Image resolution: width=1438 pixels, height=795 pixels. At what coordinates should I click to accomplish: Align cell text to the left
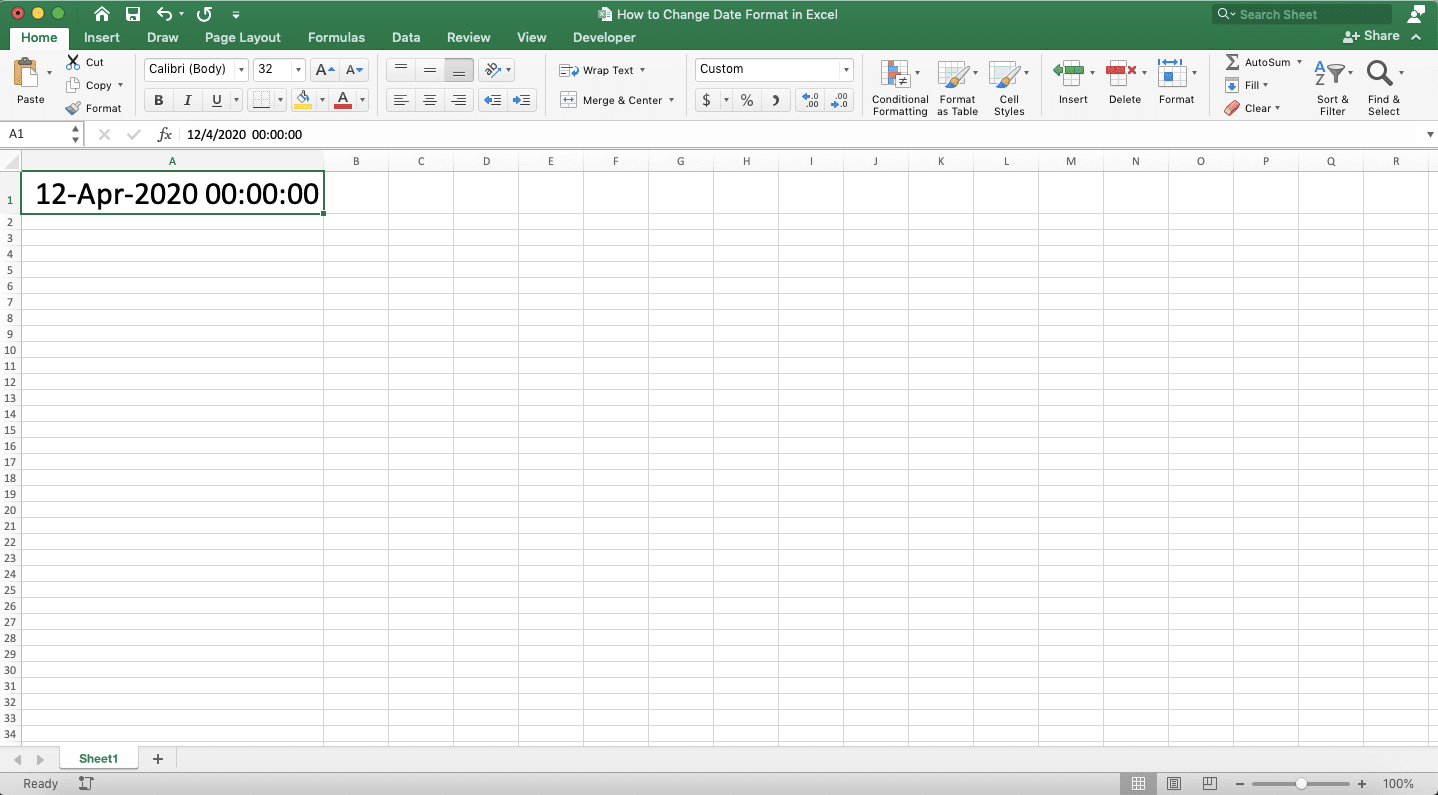[x=400, y=100]
